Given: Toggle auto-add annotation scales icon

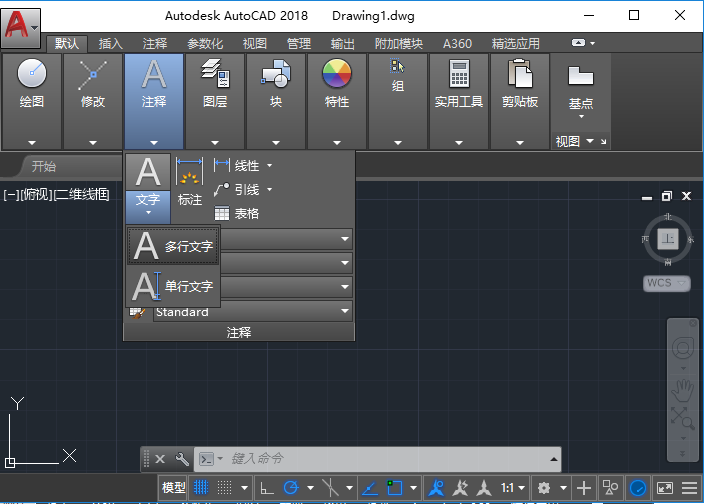Looking at the screenshot, I should [x=460, y=487].
